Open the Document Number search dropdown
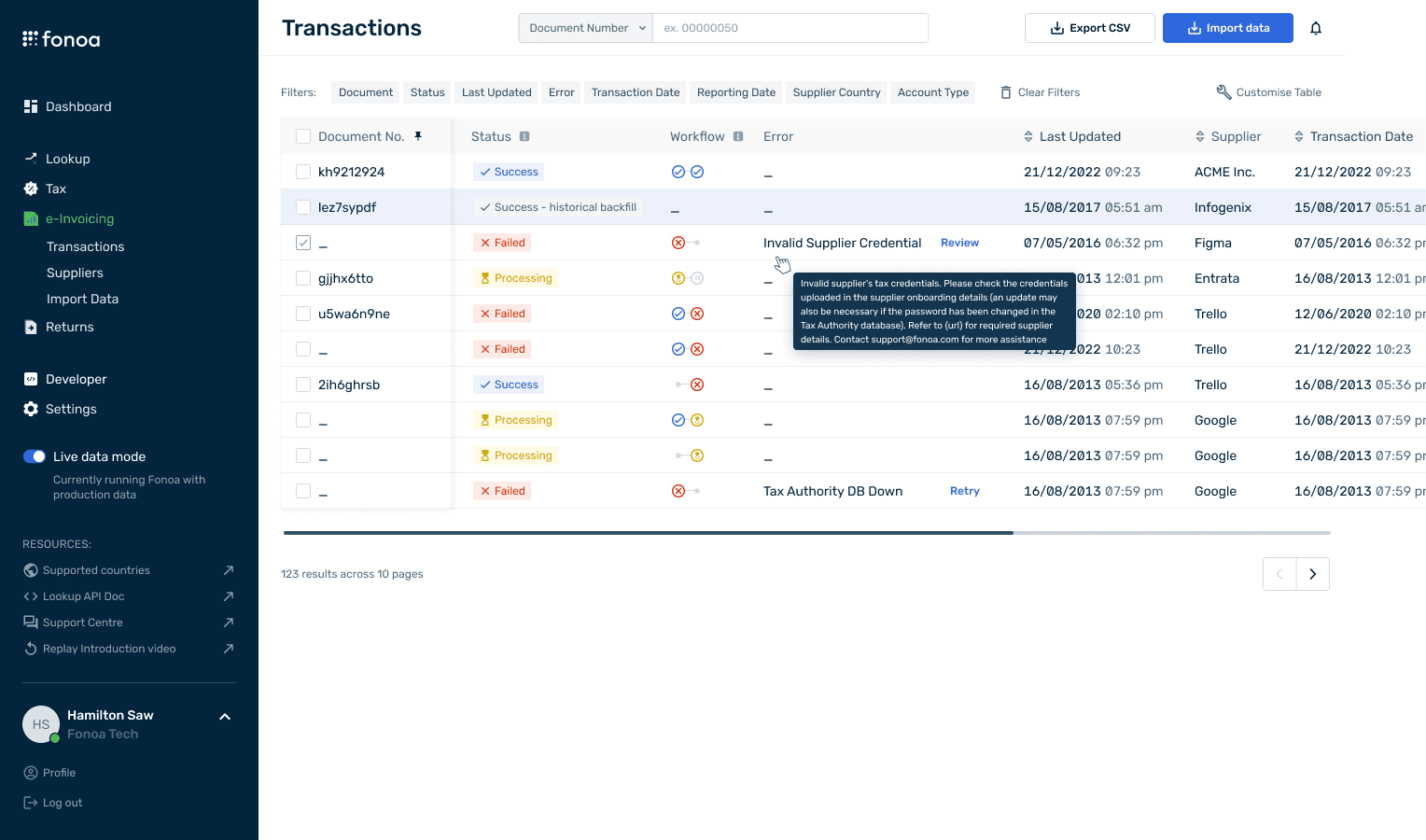The image size is (1426, 840). [x=586, y=28]
